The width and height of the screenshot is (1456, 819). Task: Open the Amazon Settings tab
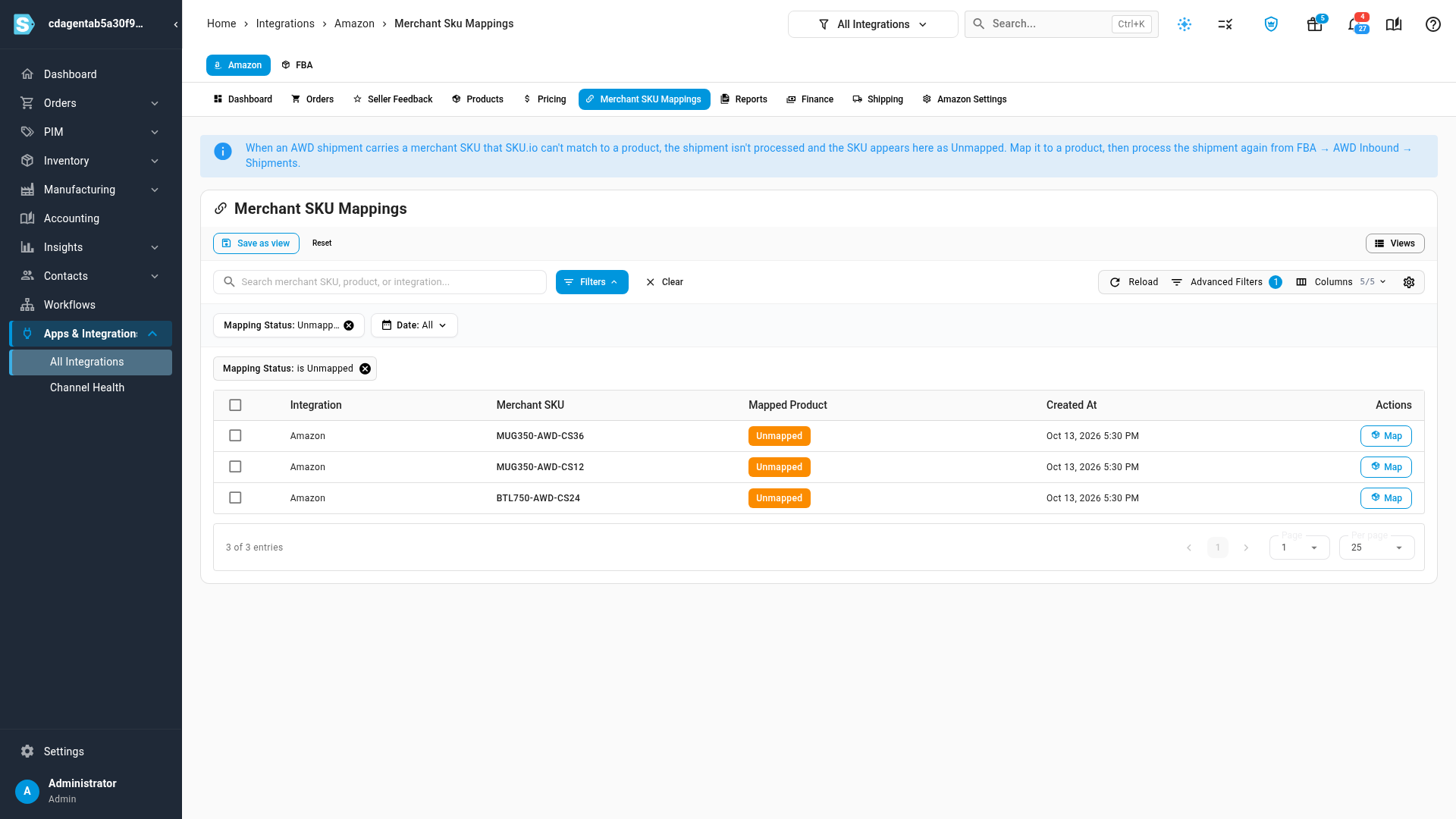coord(965,99)
